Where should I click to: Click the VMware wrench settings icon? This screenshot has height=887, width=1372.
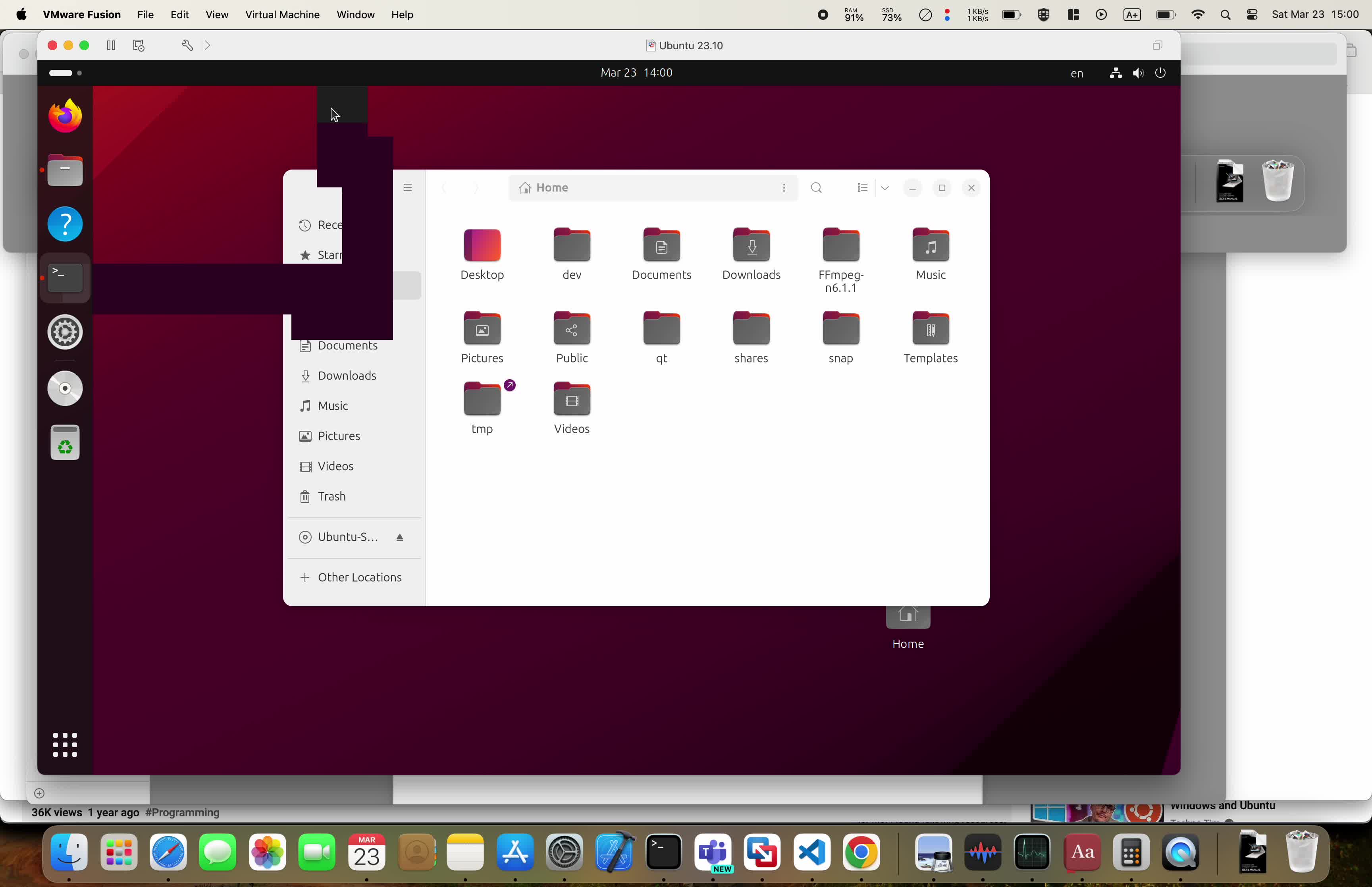[188, 45]
